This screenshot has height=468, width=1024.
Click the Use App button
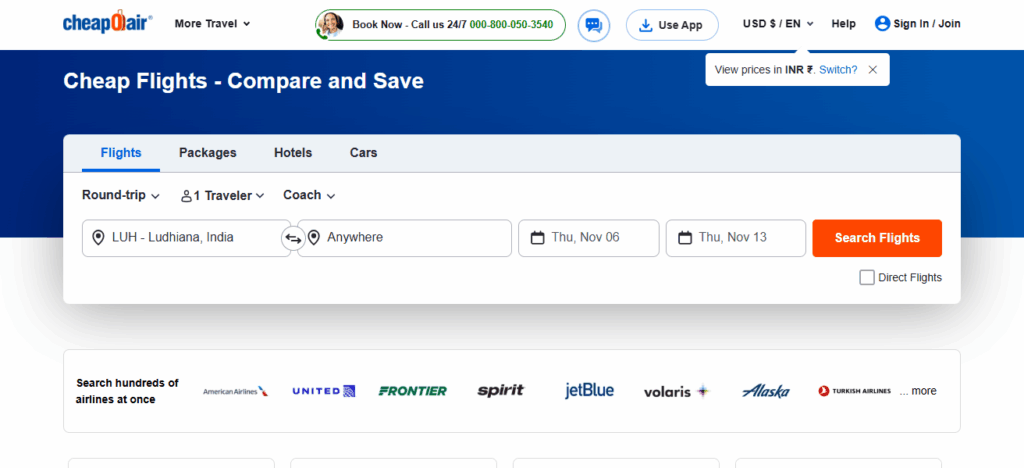[672, 25]
